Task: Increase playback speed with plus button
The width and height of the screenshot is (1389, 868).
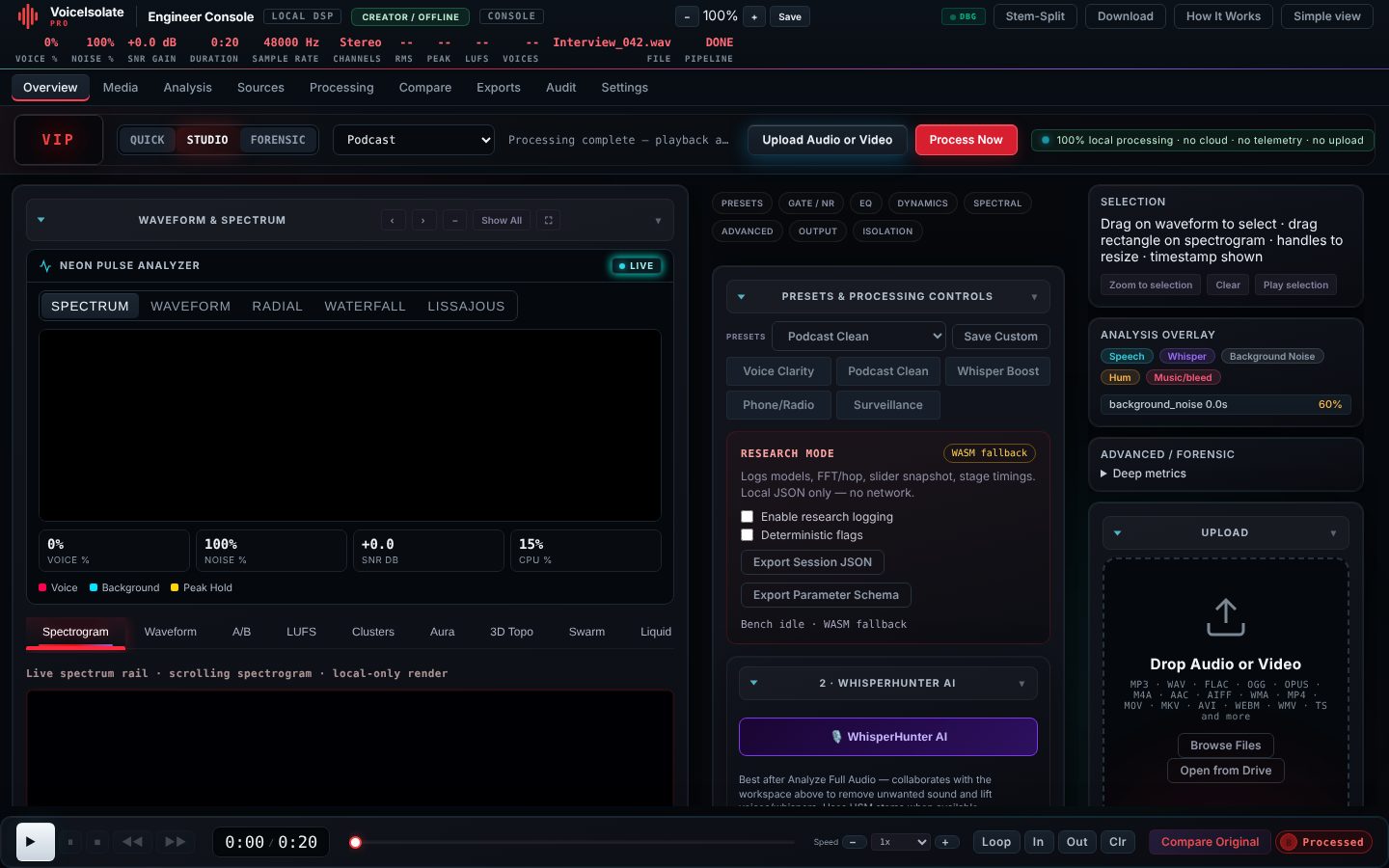Action: coord(945,842)
